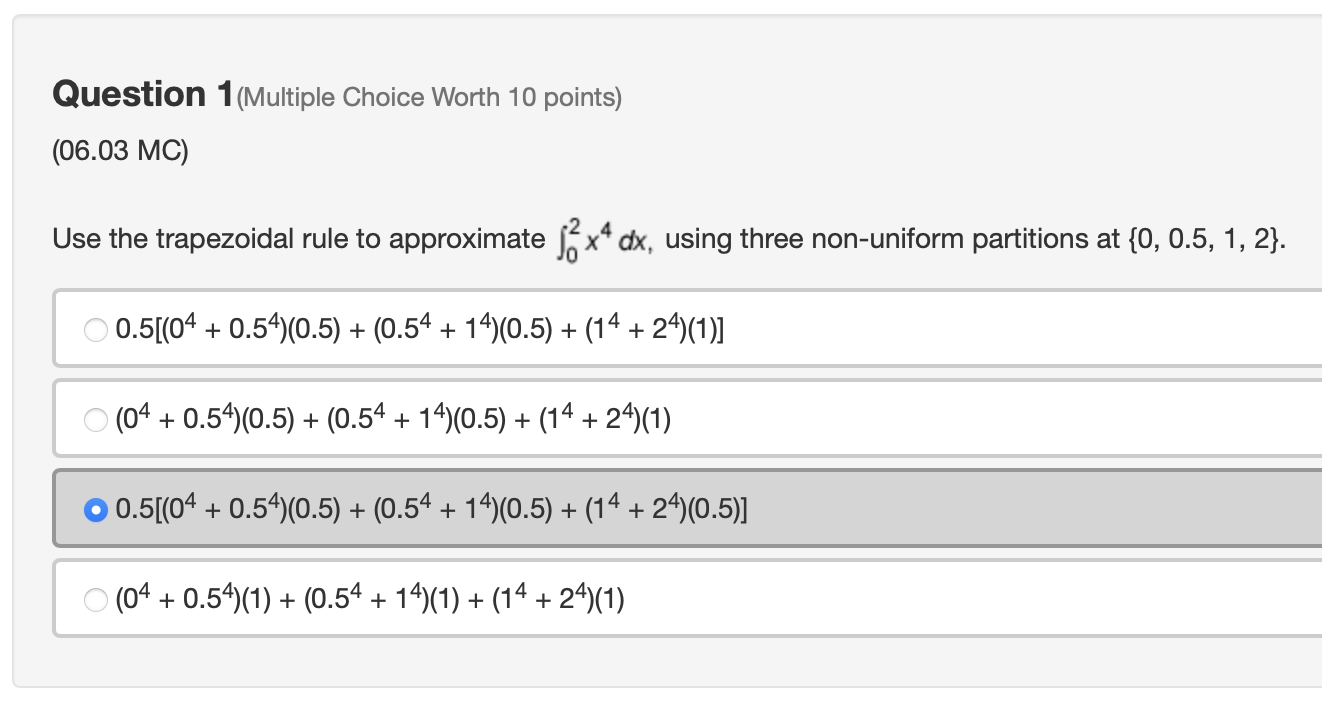Select the first answer option radio button
The width and height of the screenshot is (1322, 704).
pyautogui.click(x=95, y=328)
